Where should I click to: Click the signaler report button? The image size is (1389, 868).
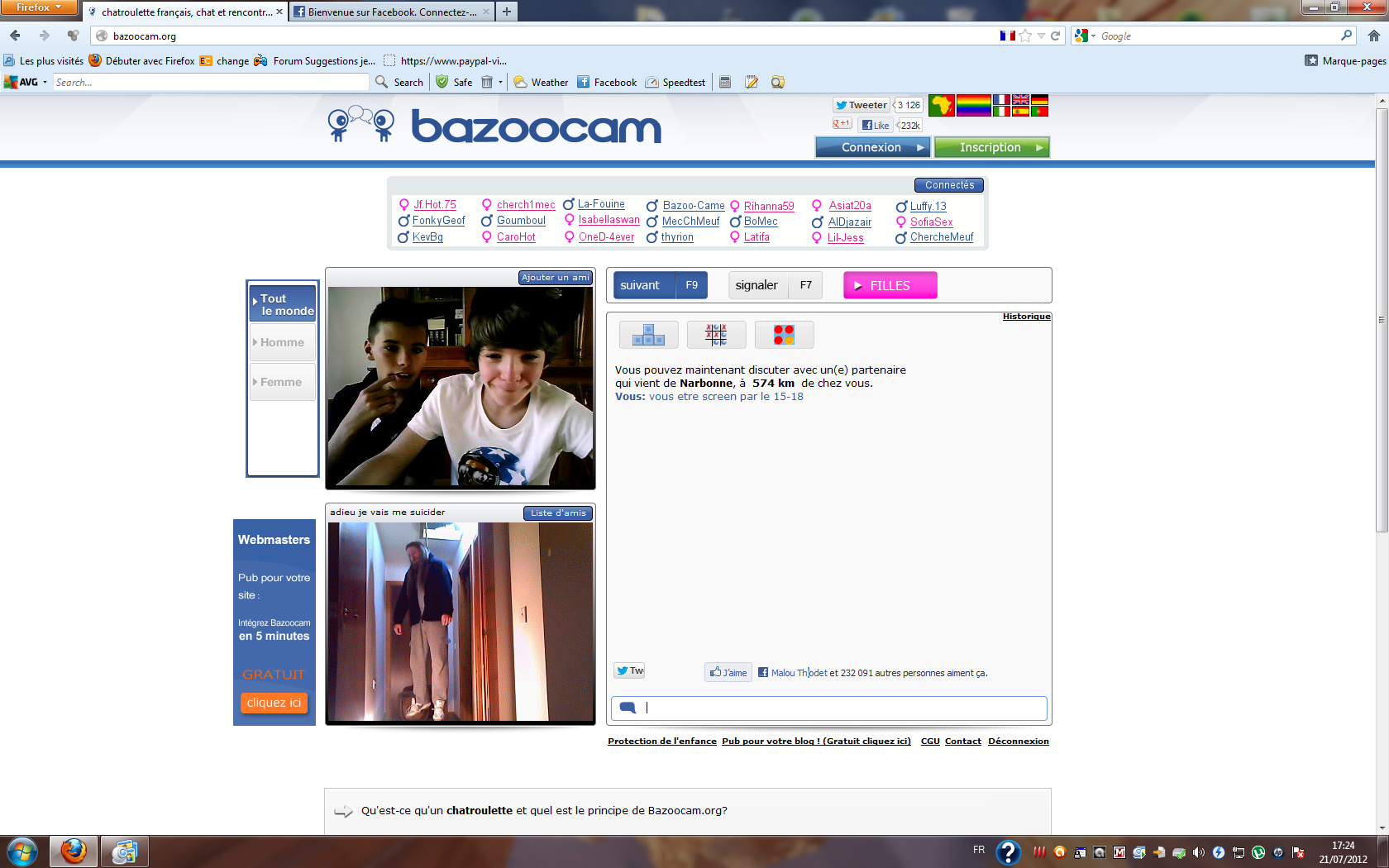coord(775,285)
